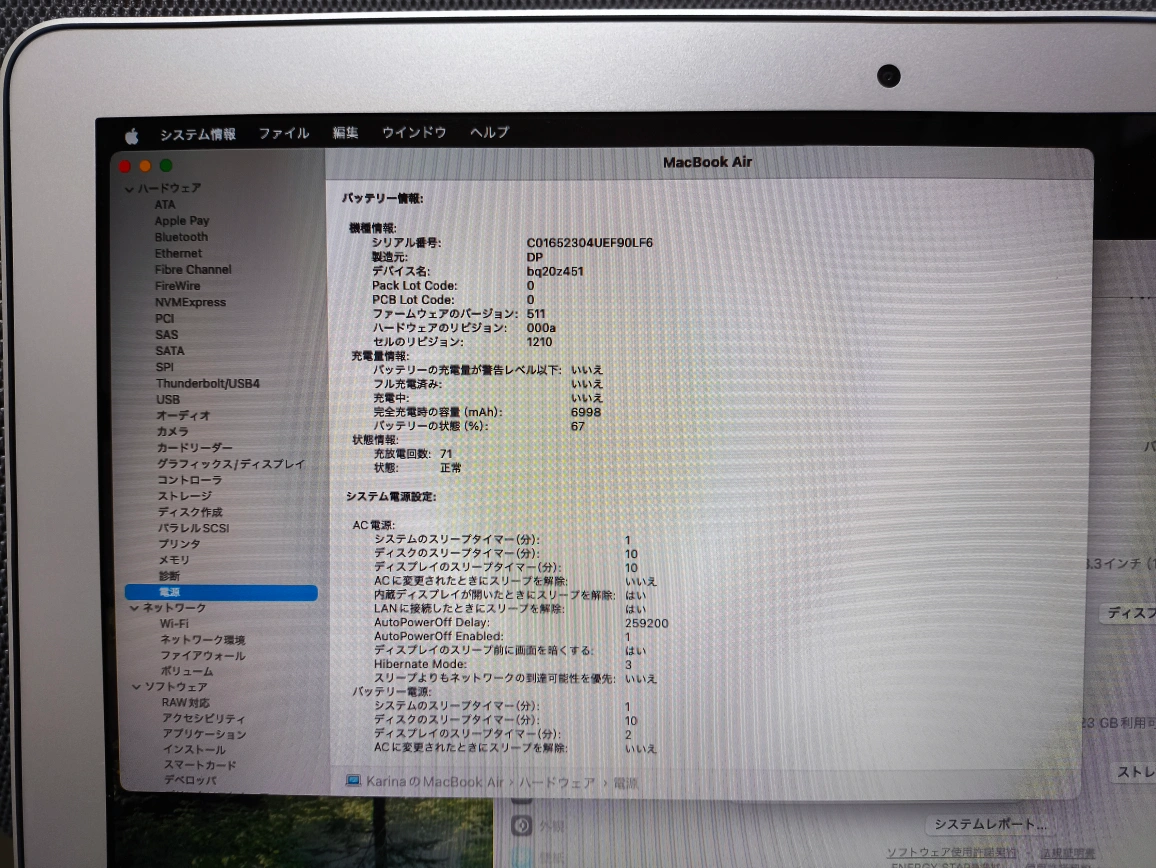Select SATA in the sidebar

pyautogui.click(x=170, y=351)
